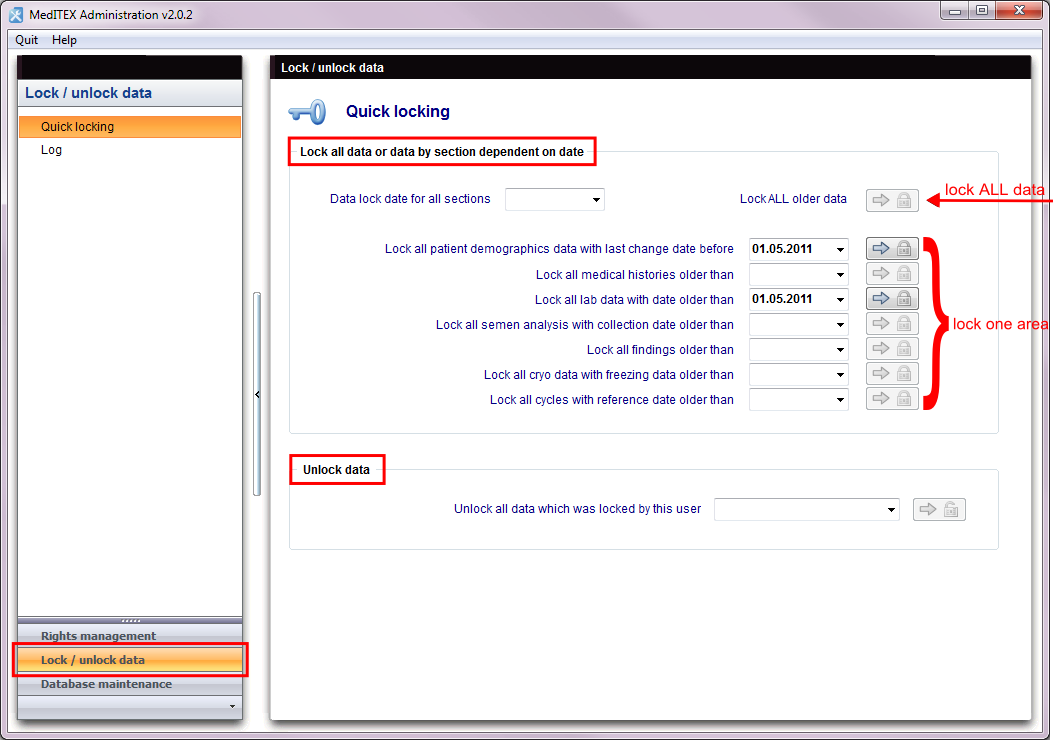Image resolution: width=1053 pixels, height=740 pixels.
Task: Click 'Lock all lab data with date older than' label
Action: (x=634, y=299)
